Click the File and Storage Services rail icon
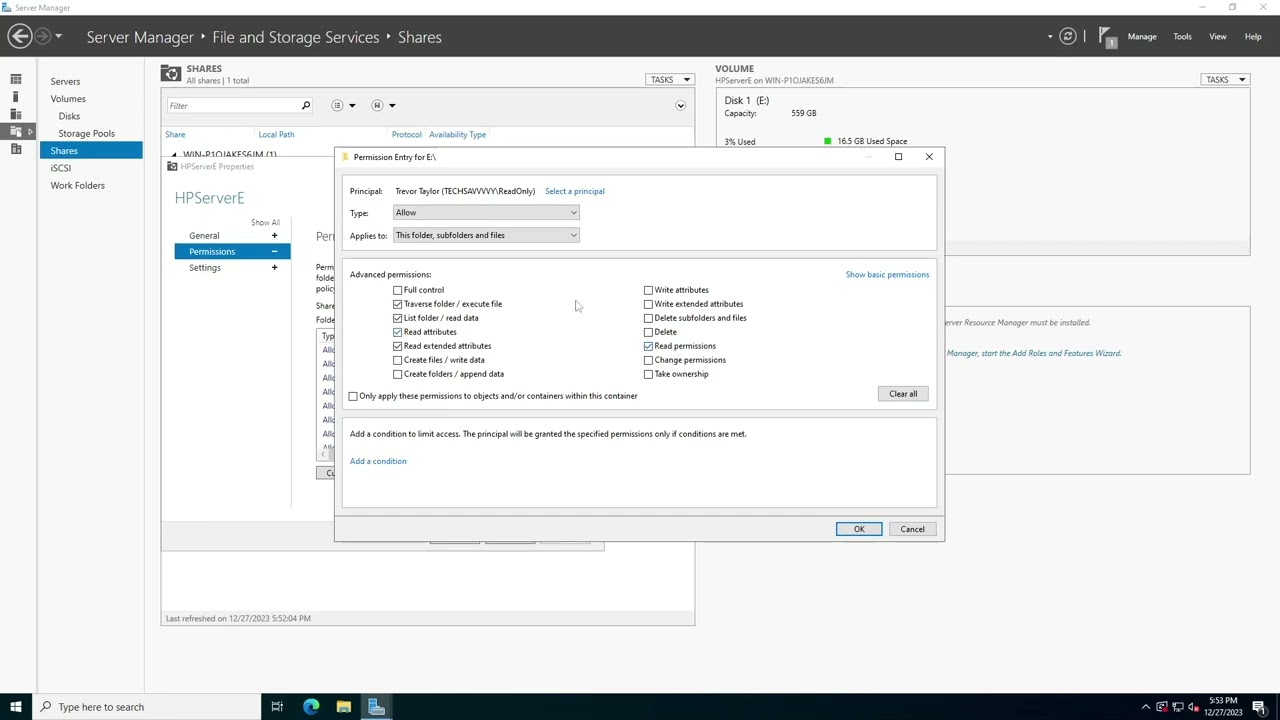1280x720 pixels. pyautogui.click(x=16, y=131)
